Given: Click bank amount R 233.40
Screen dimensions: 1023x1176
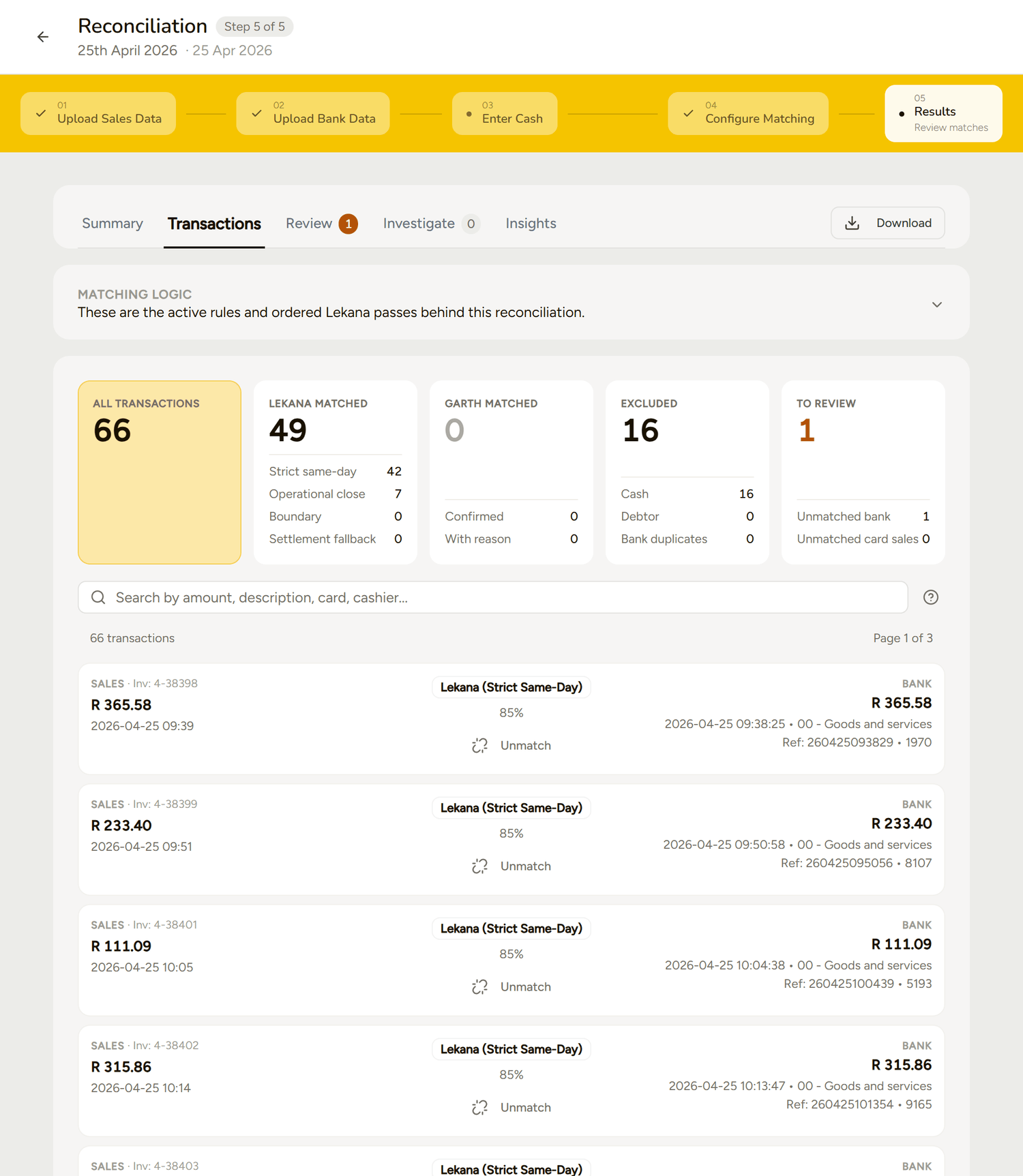Looking at the screenshot, I should [902, 824].
